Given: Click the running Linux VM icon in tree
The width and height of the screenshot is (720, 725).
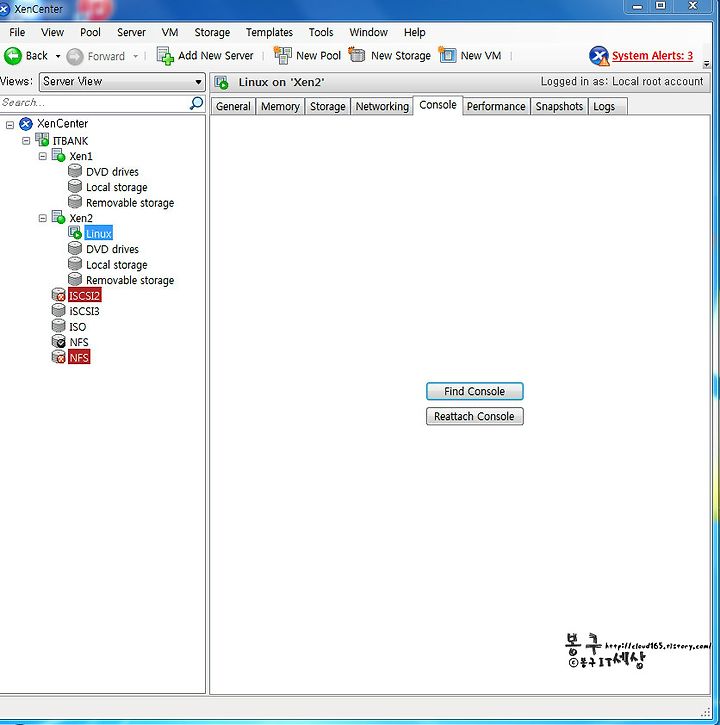Looking at the screenshot, I should pos(75,233).
